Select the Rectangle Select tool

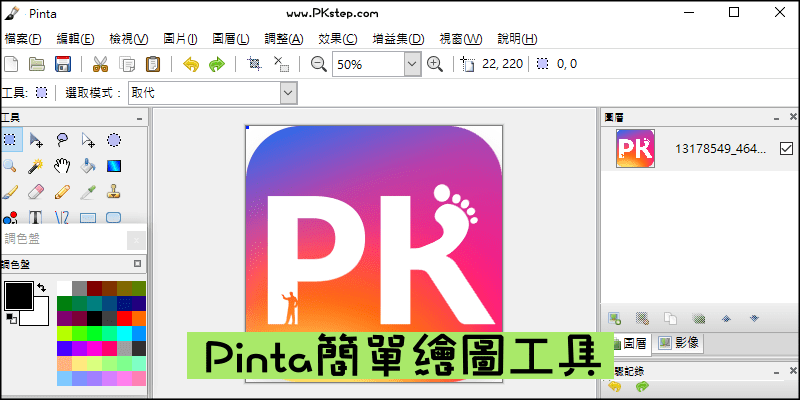pos(10,139)
